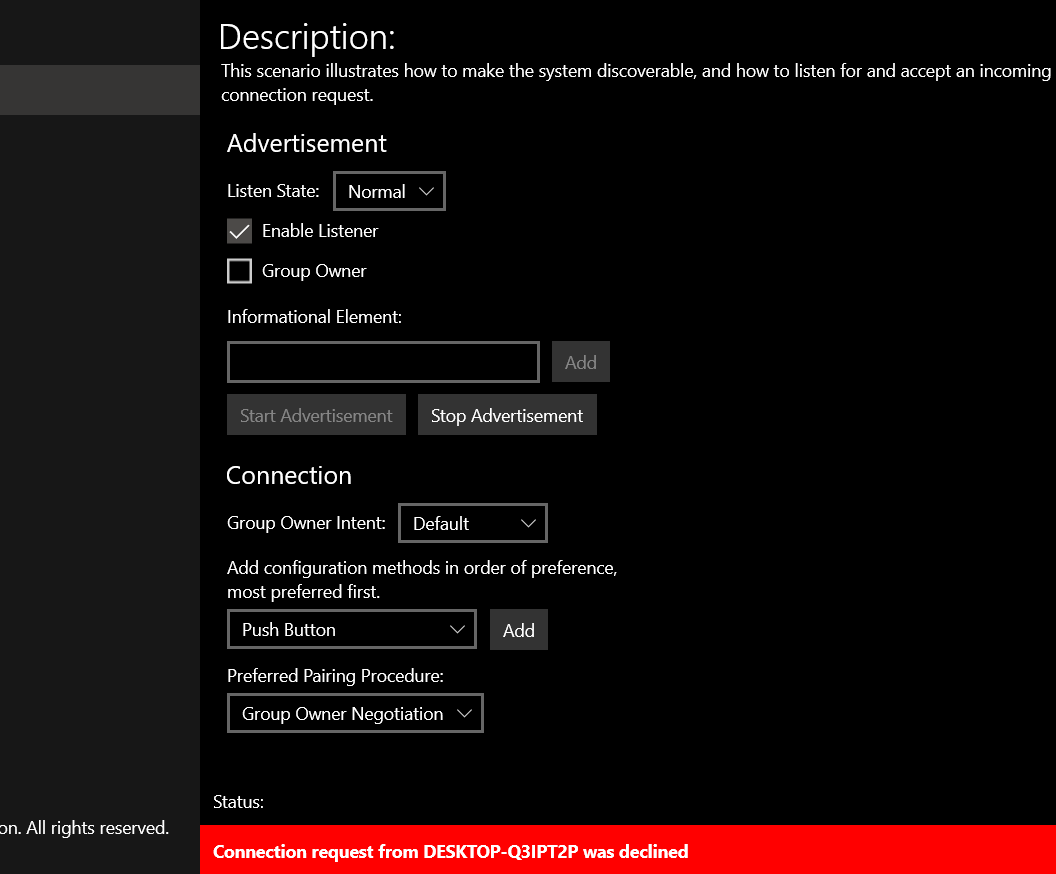1056x874 pixels.
Task: Click Add to append the Push Button method
Action: pos(518,629)
